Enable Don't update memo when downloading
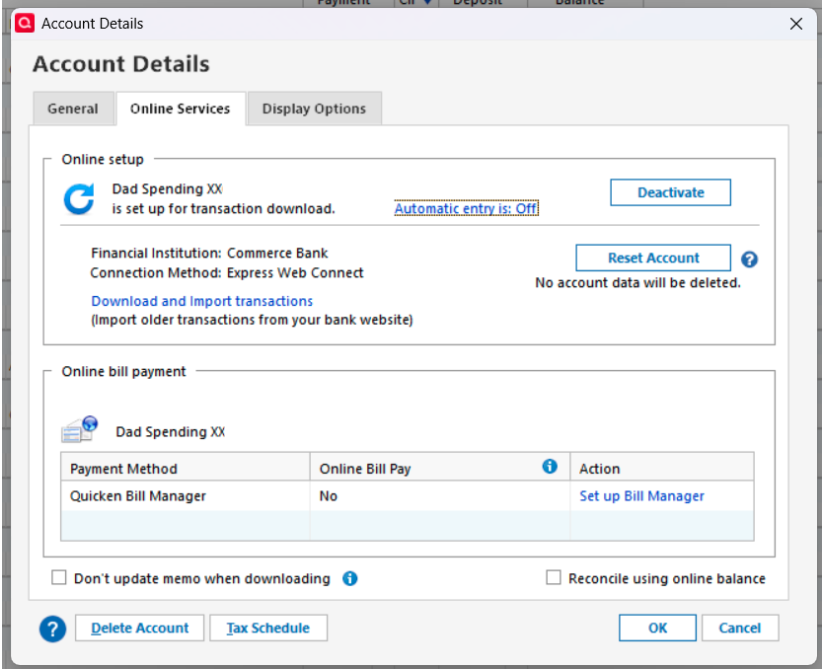823x669 pixels. click(59, 578)
